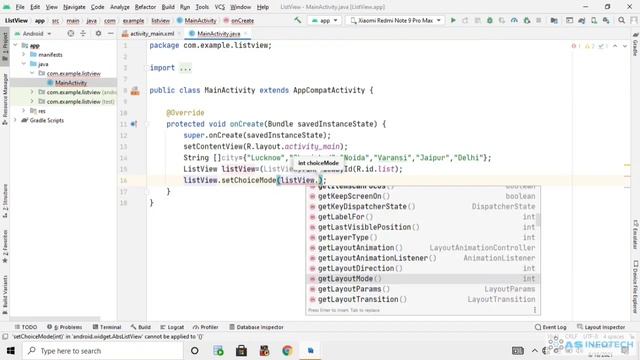This screenshot has height=360, width=640.
Task: Click the gutter class icon on line 8
Action: [135, 91]
